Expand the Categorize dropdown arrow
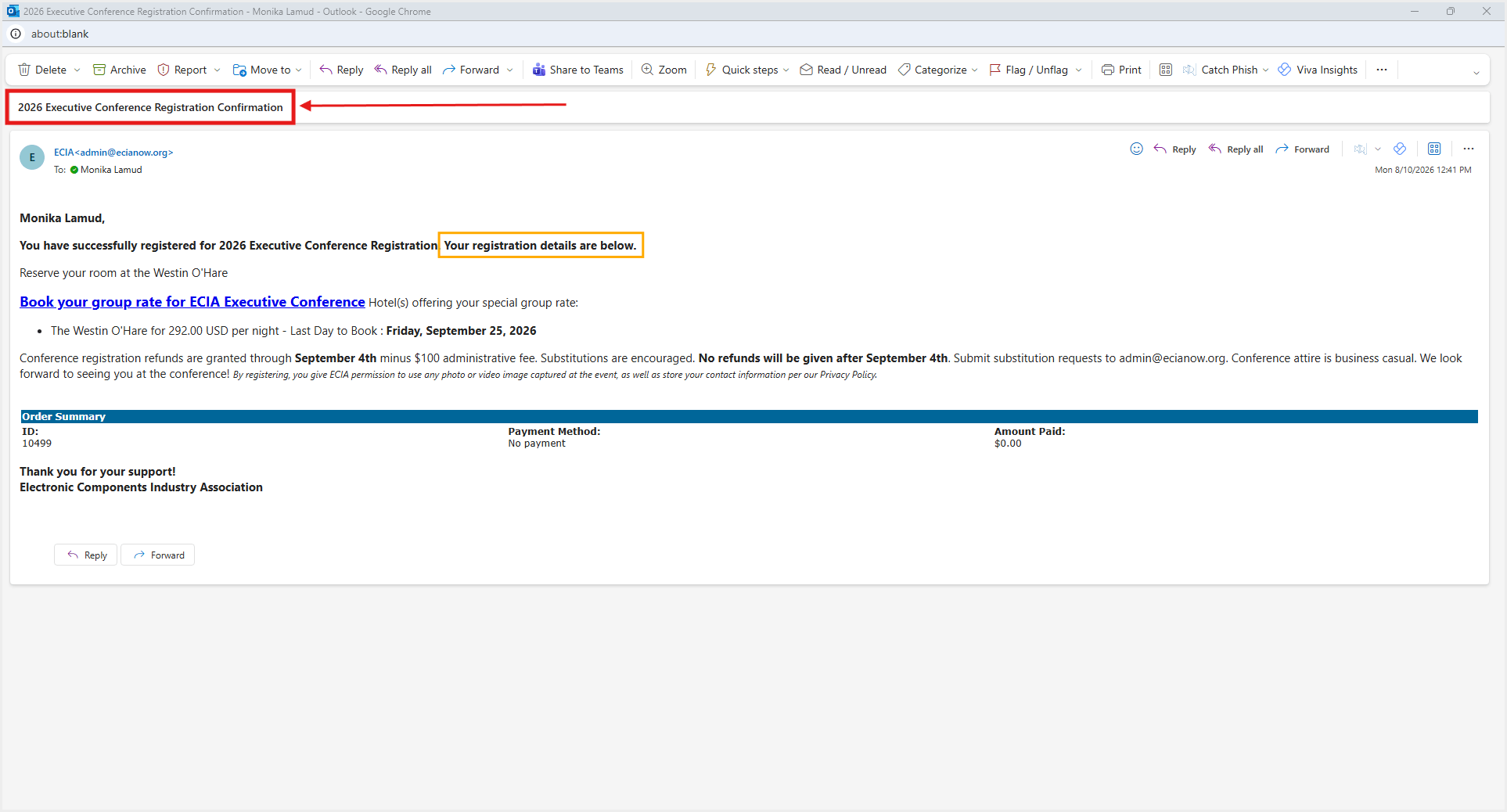1507x812 pixels. pos(974,70)
